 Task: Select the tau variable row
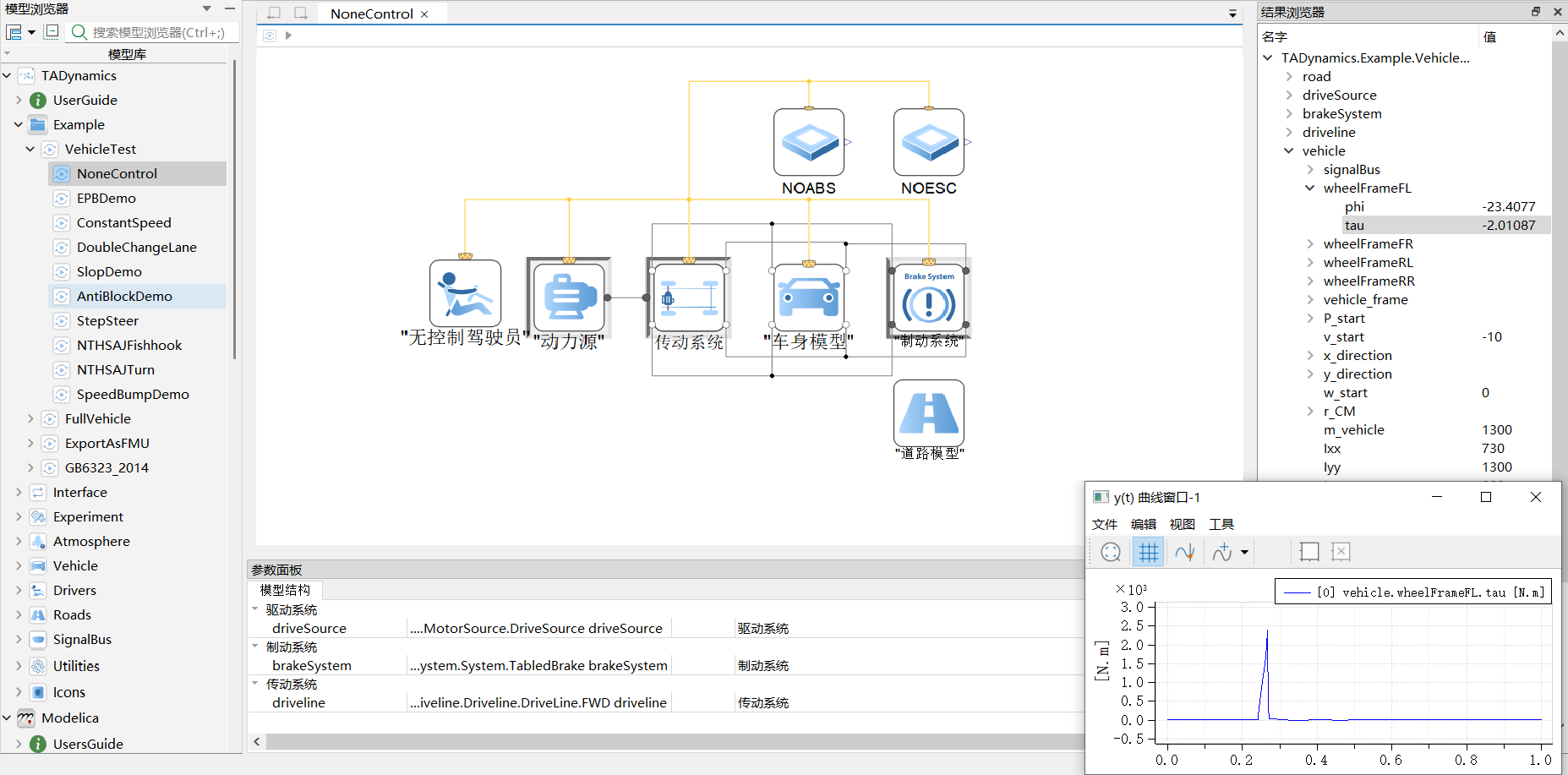tap(1354, 226)
